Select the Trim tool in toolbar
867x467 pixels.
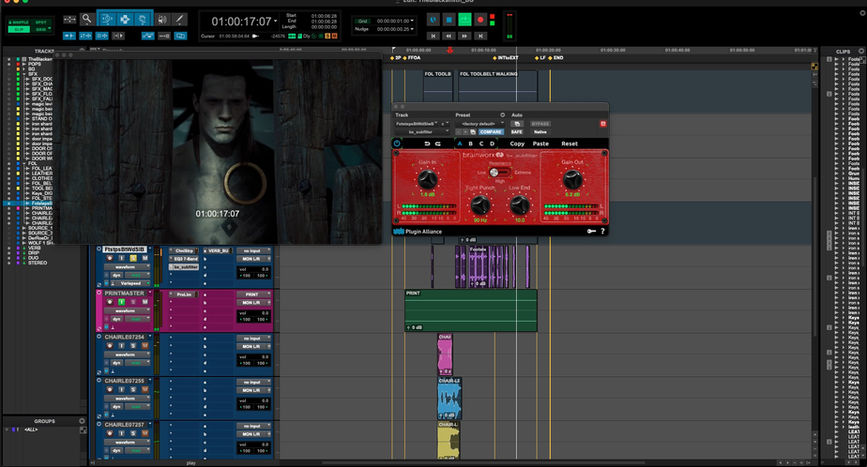(x=107, y=19)
